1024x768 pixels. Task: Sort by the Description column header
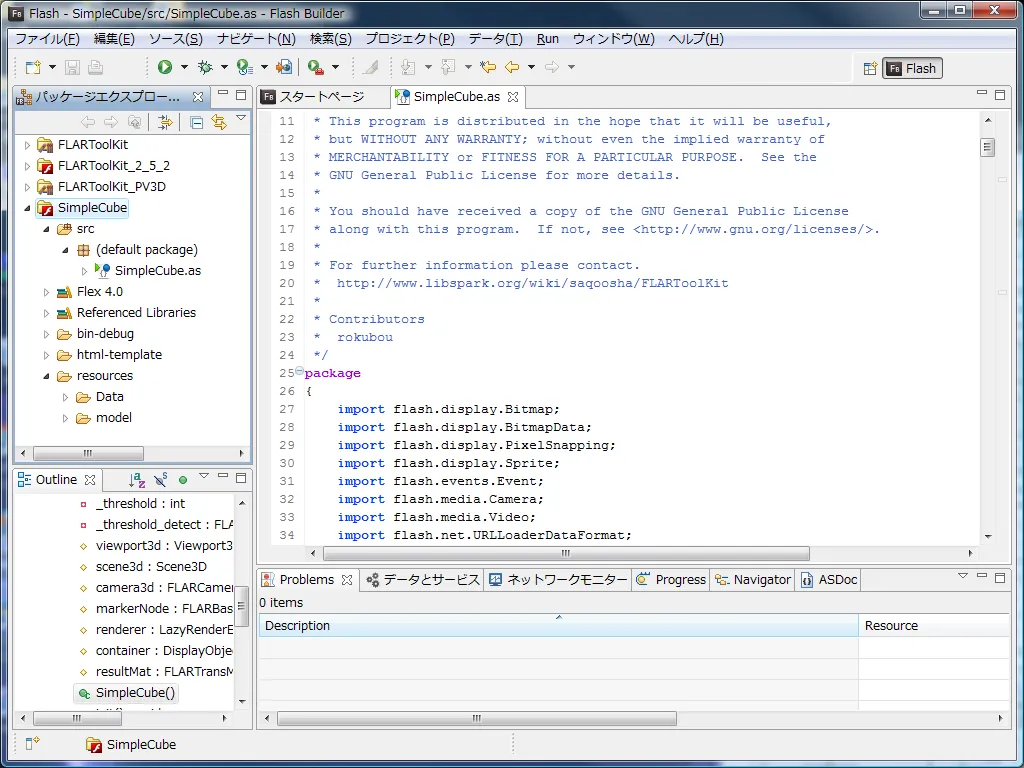[558, 626]
